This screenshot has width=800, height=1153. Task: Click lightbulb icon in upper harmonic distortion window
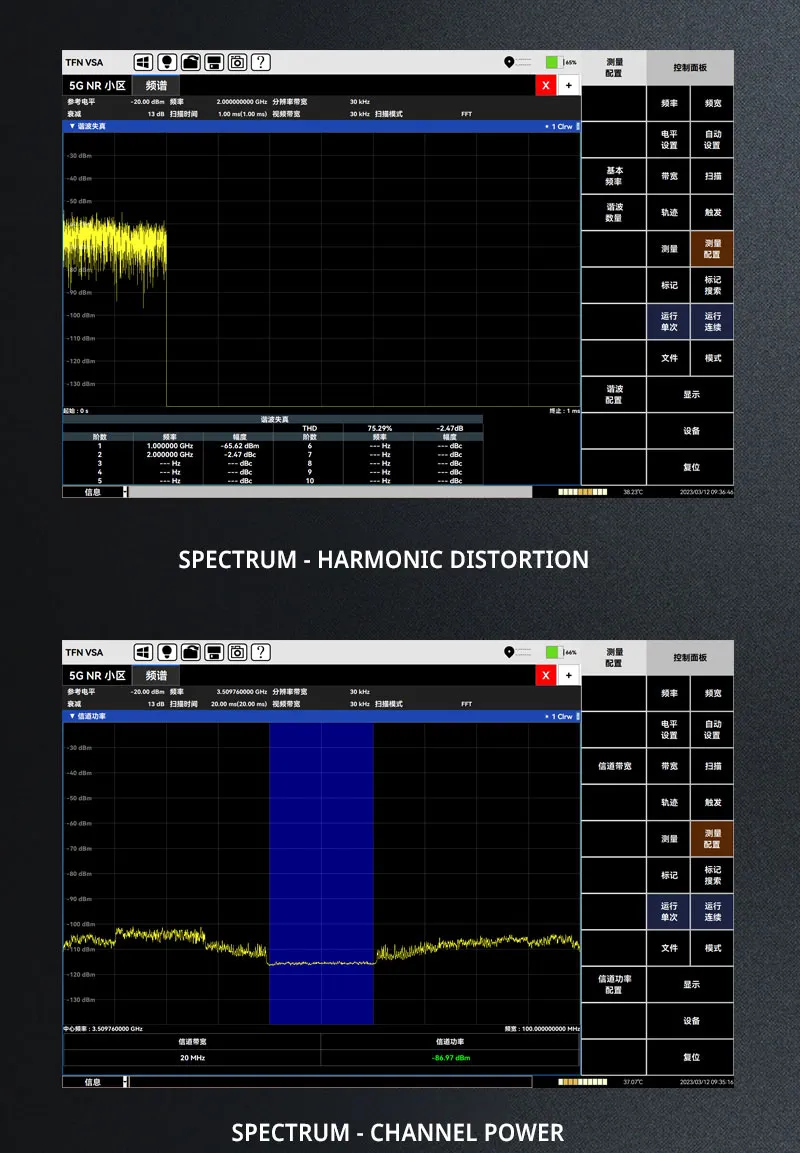click(x=167, y=63)
